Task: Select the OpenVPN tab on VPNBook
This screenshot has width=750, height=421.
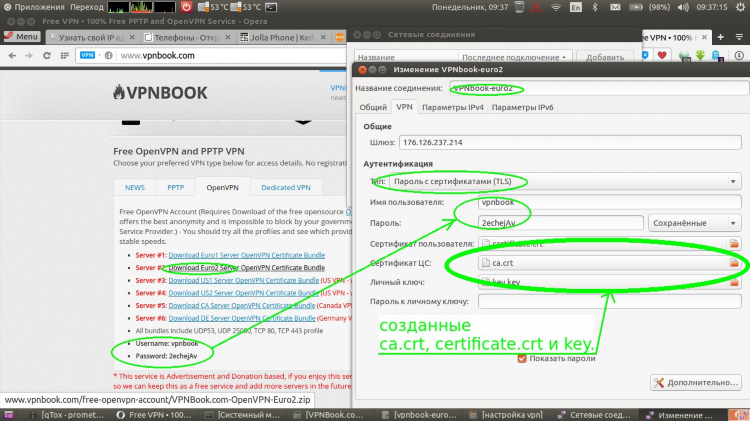Action: click(222, 188)
